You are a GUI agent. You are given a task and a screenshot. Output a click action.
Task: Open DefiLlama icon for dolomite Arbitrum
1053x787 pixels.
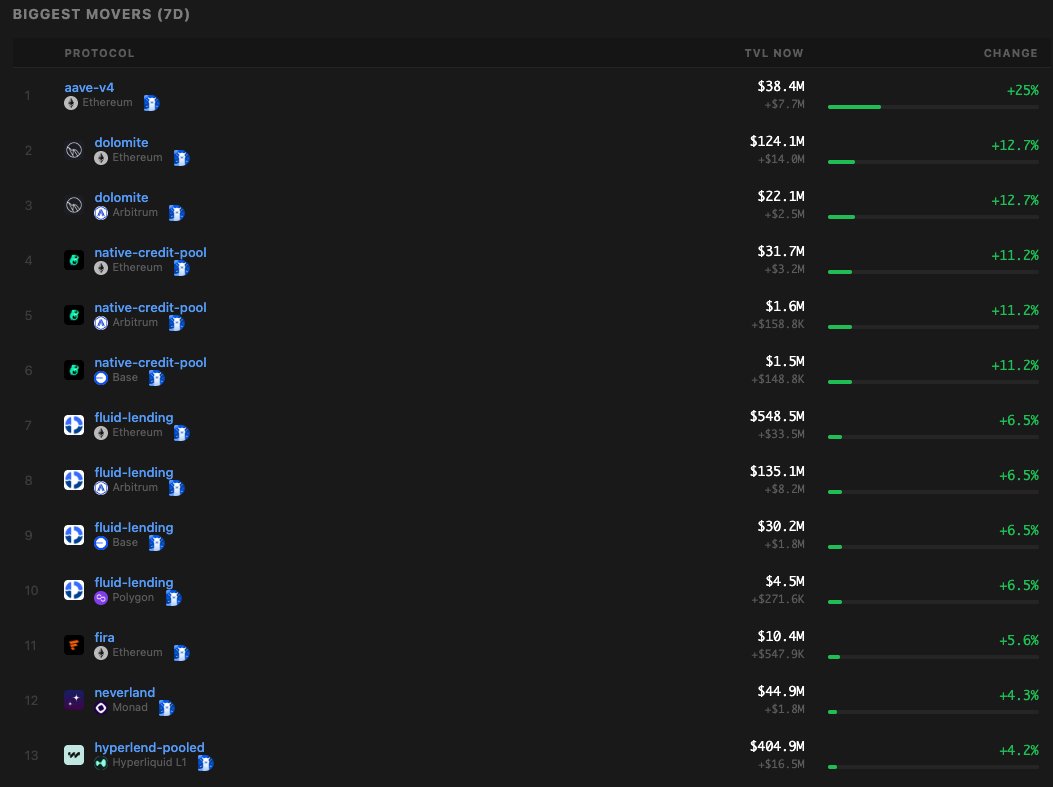tap(176, 213)
